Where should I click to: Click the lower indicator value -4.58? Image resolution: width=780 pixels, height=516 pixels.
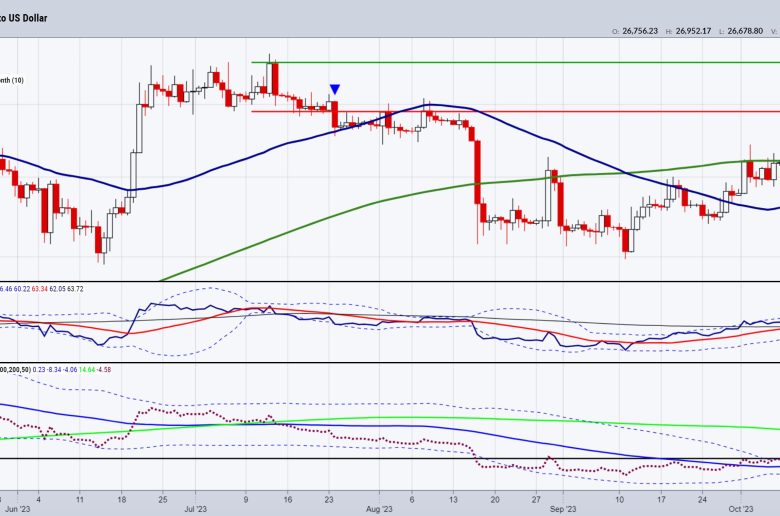(x=103, y=370)
